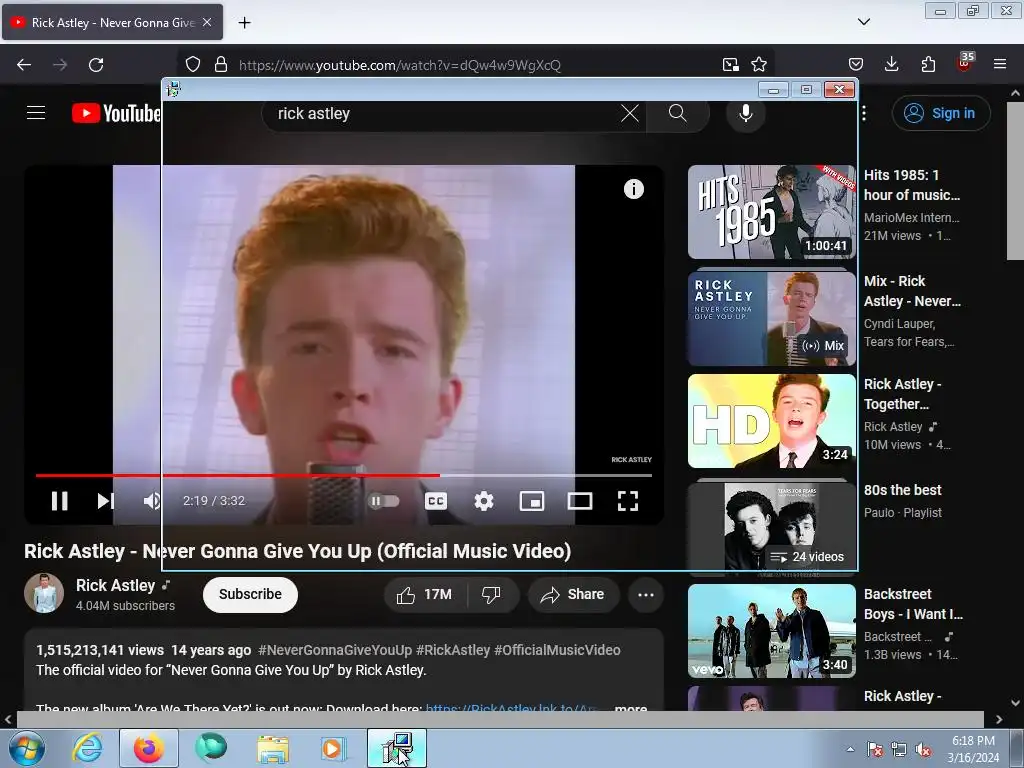
Task: Go back in Firefox
Action: tap(24, 65)
